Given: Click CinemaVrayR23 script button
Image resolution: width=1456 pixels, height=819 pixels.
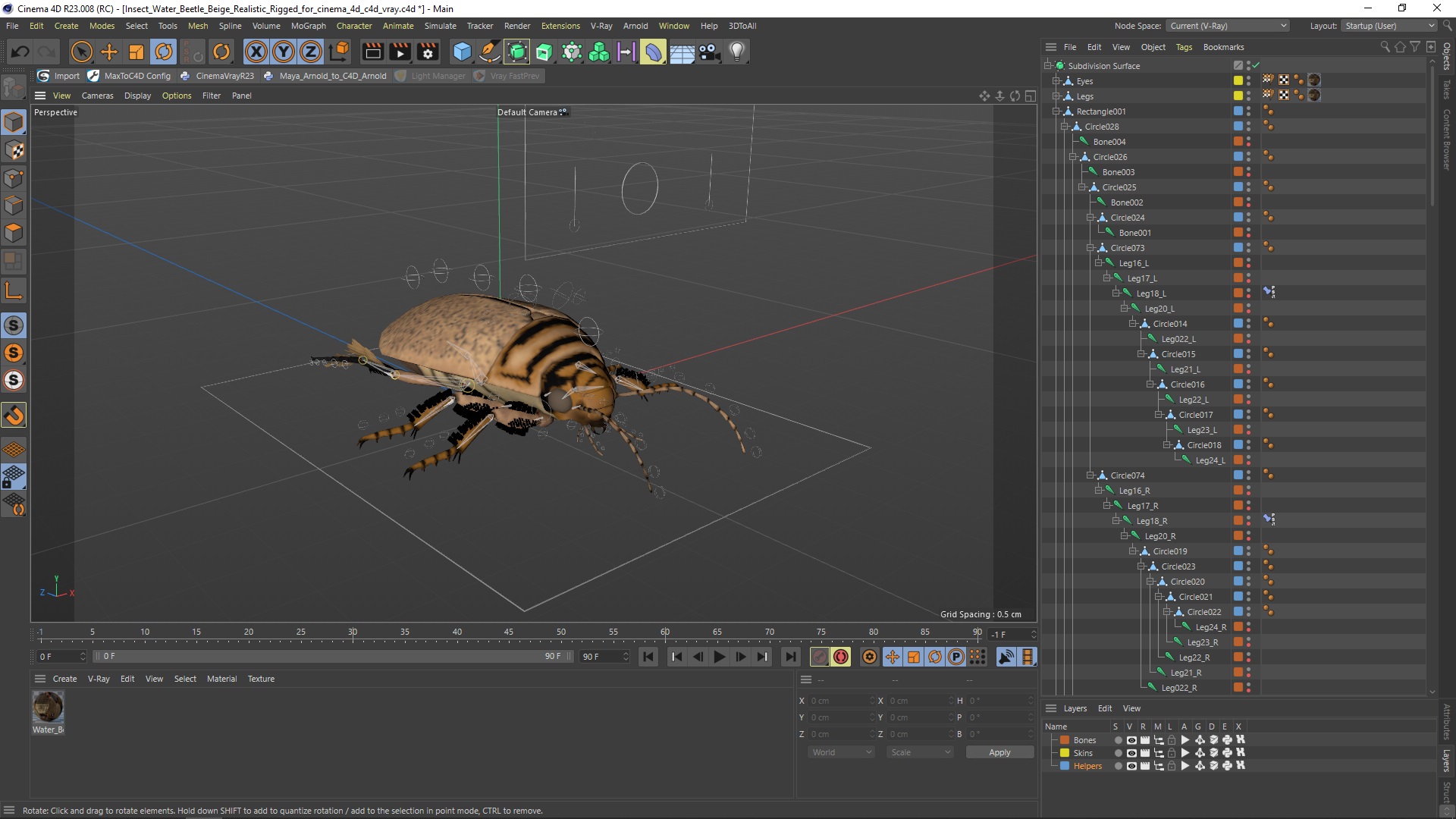Looking at the screenshot, I should point(218,76).
